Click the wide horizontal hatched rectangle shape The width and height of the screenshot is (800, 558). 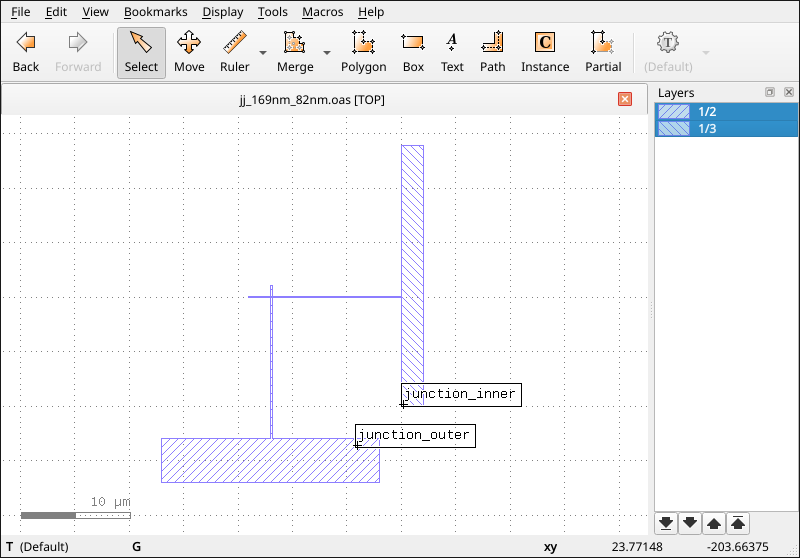(270, 460)
